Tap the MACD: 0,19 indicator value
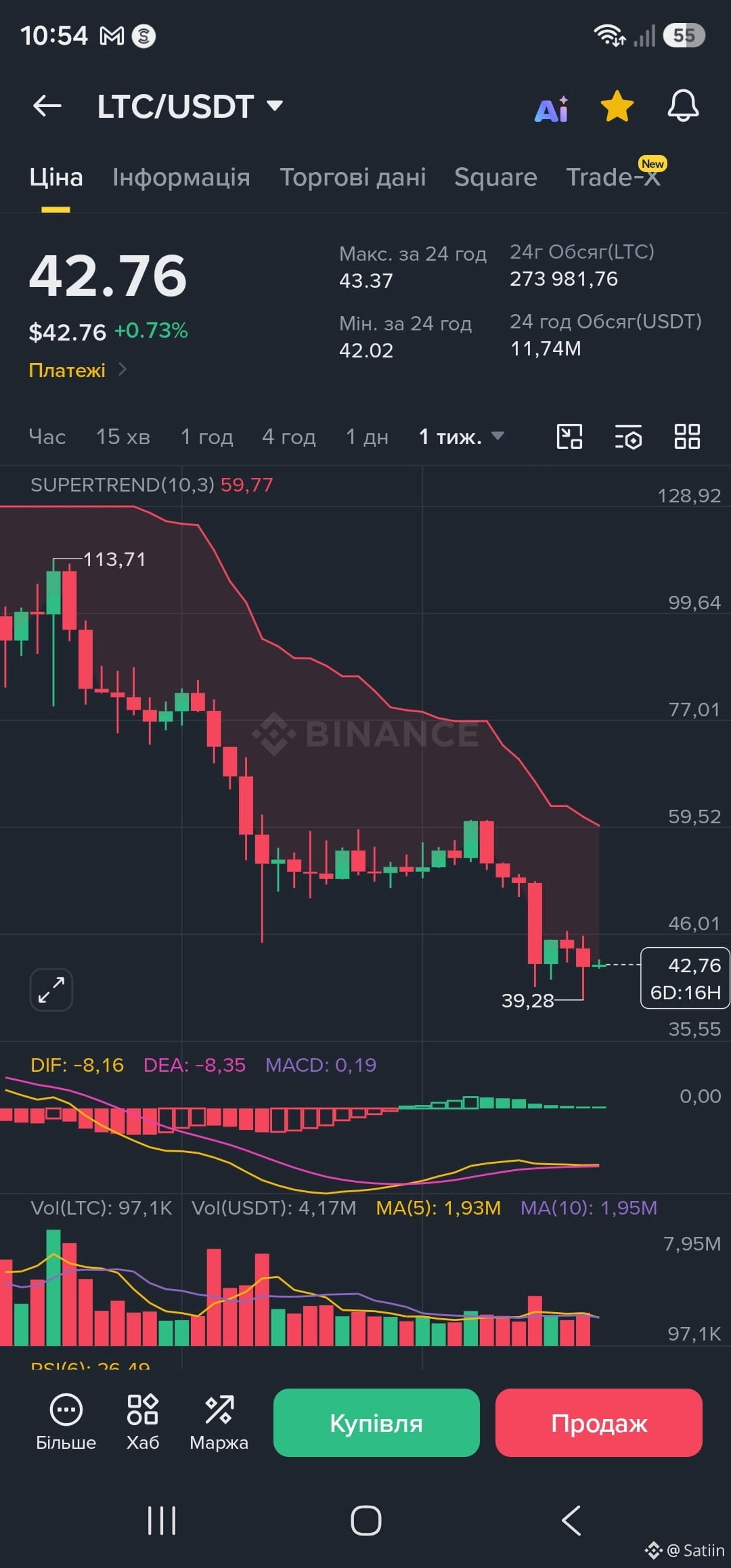Screen dimensions: 731x1568 [x=321, y=1065]
